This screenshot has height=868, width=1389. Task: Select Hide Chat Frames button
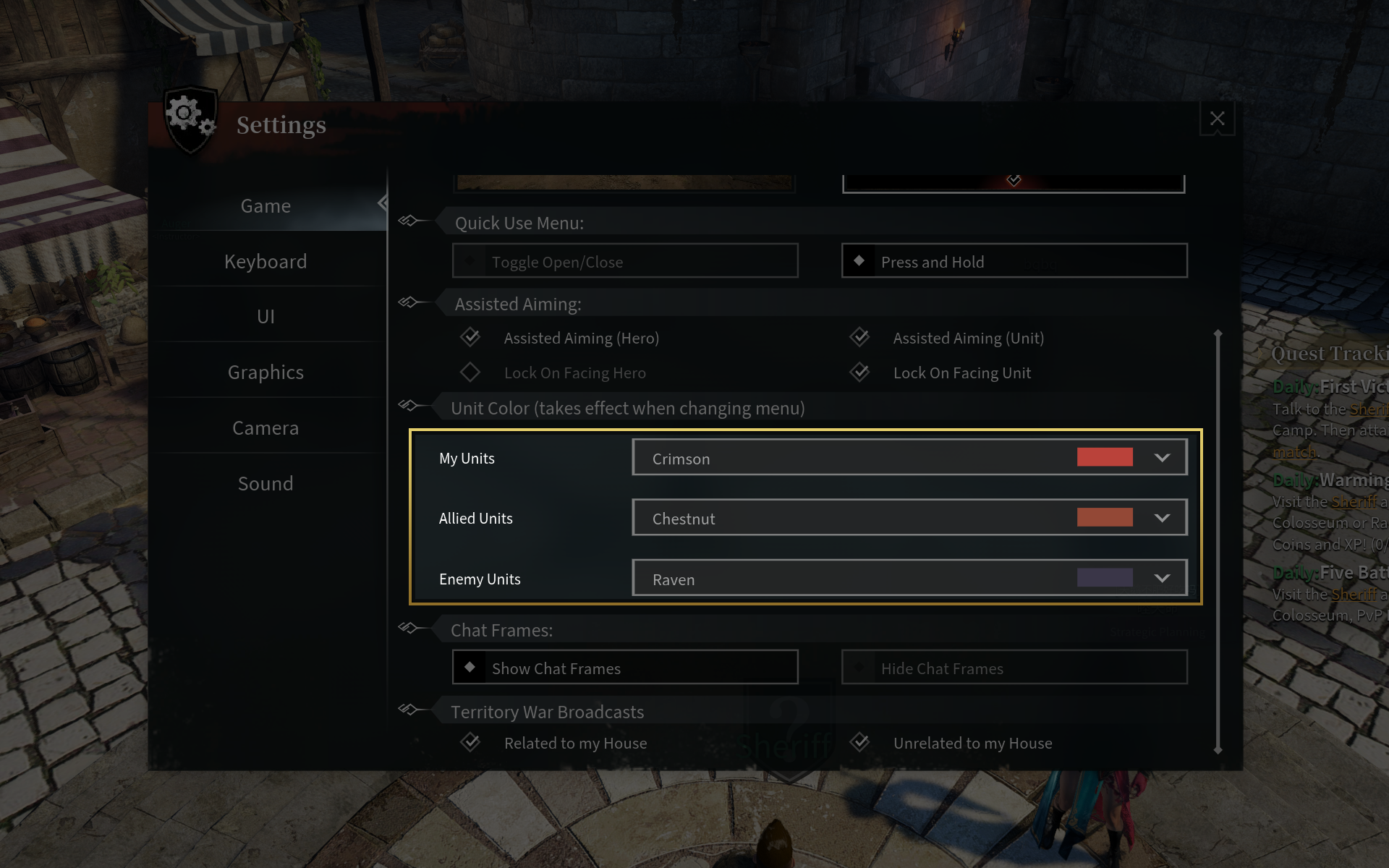(1014, 668)
